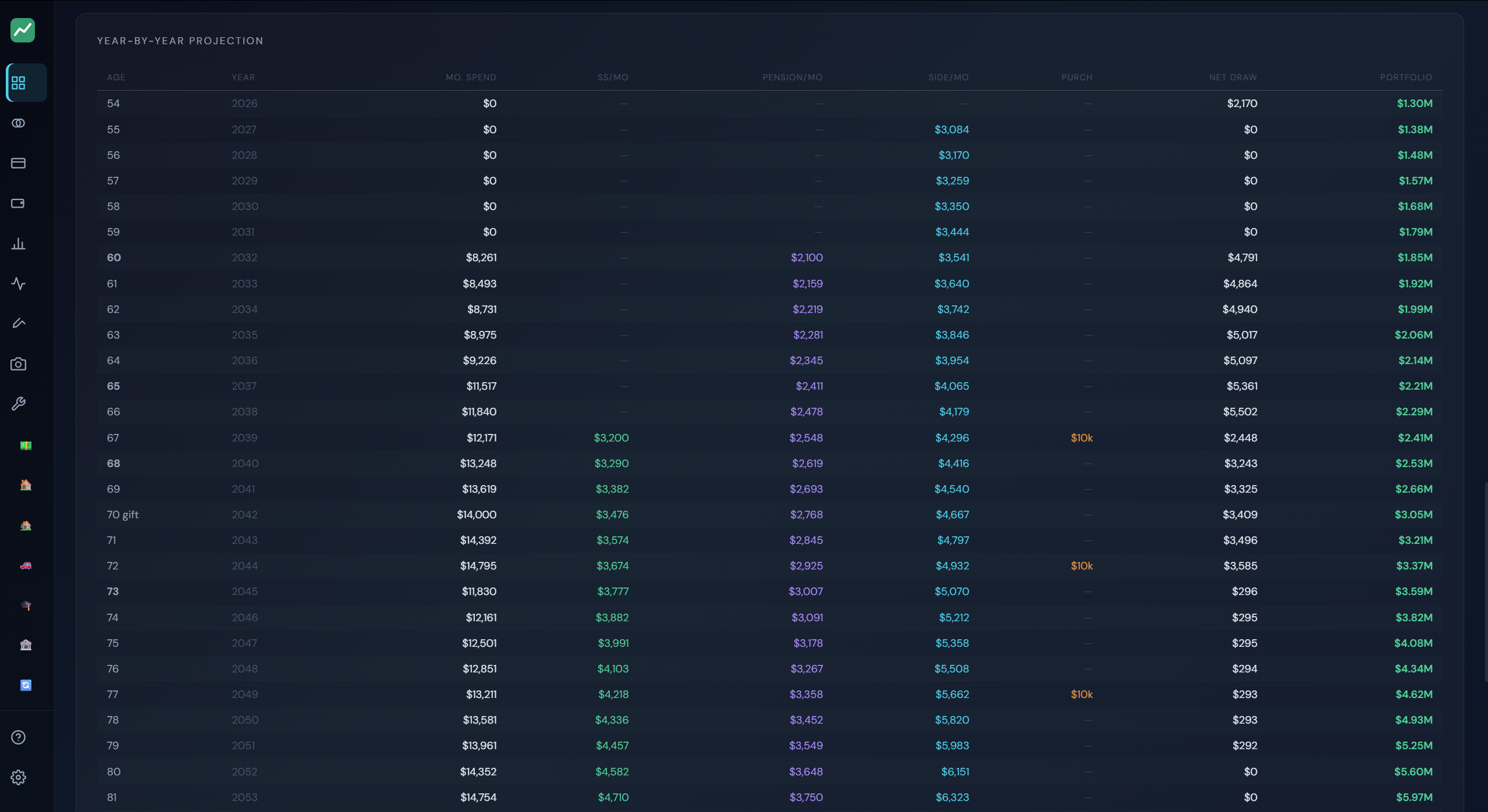Open help via question mark icon
Screen dimensions: 1488x812
(x=19, y=738)
